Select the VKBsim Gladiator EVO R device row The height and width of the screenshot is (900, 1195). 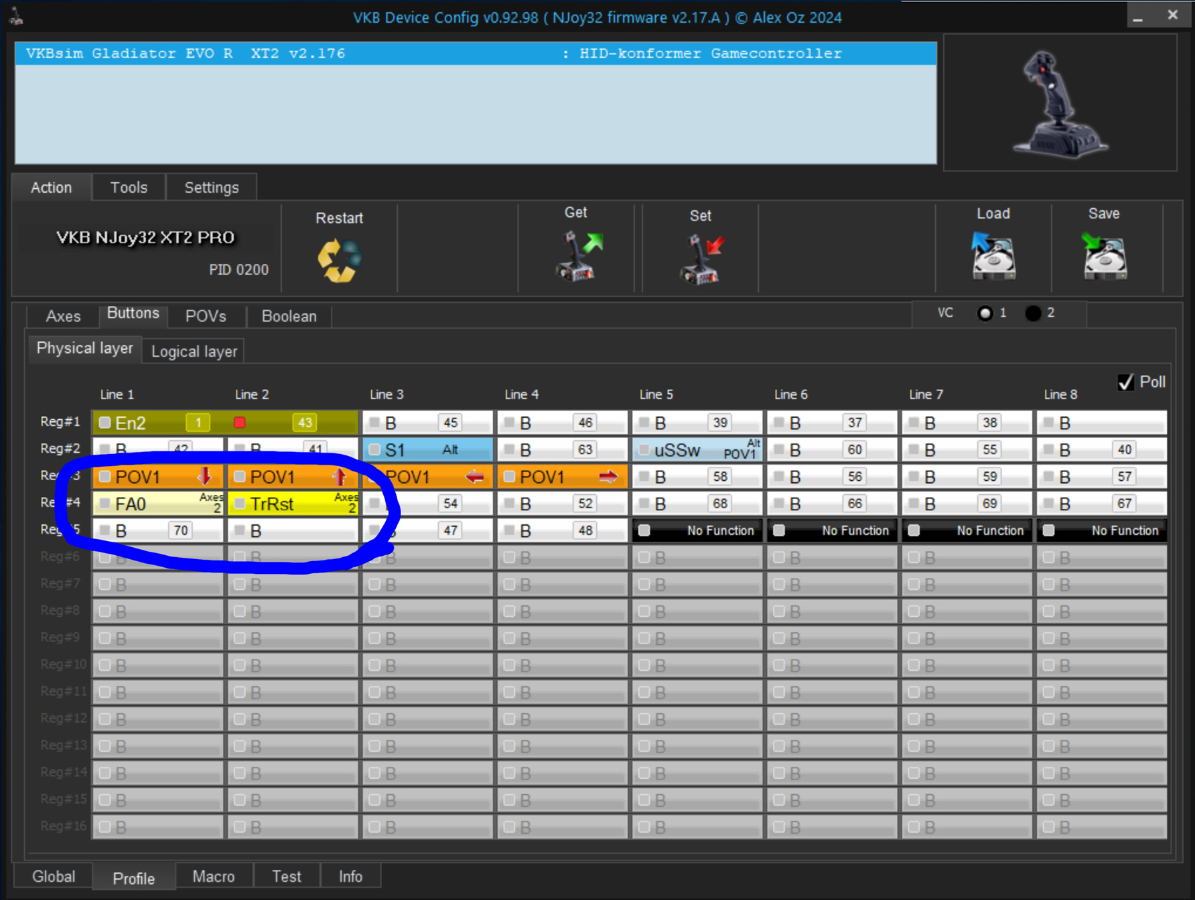[x=476, y=54]
